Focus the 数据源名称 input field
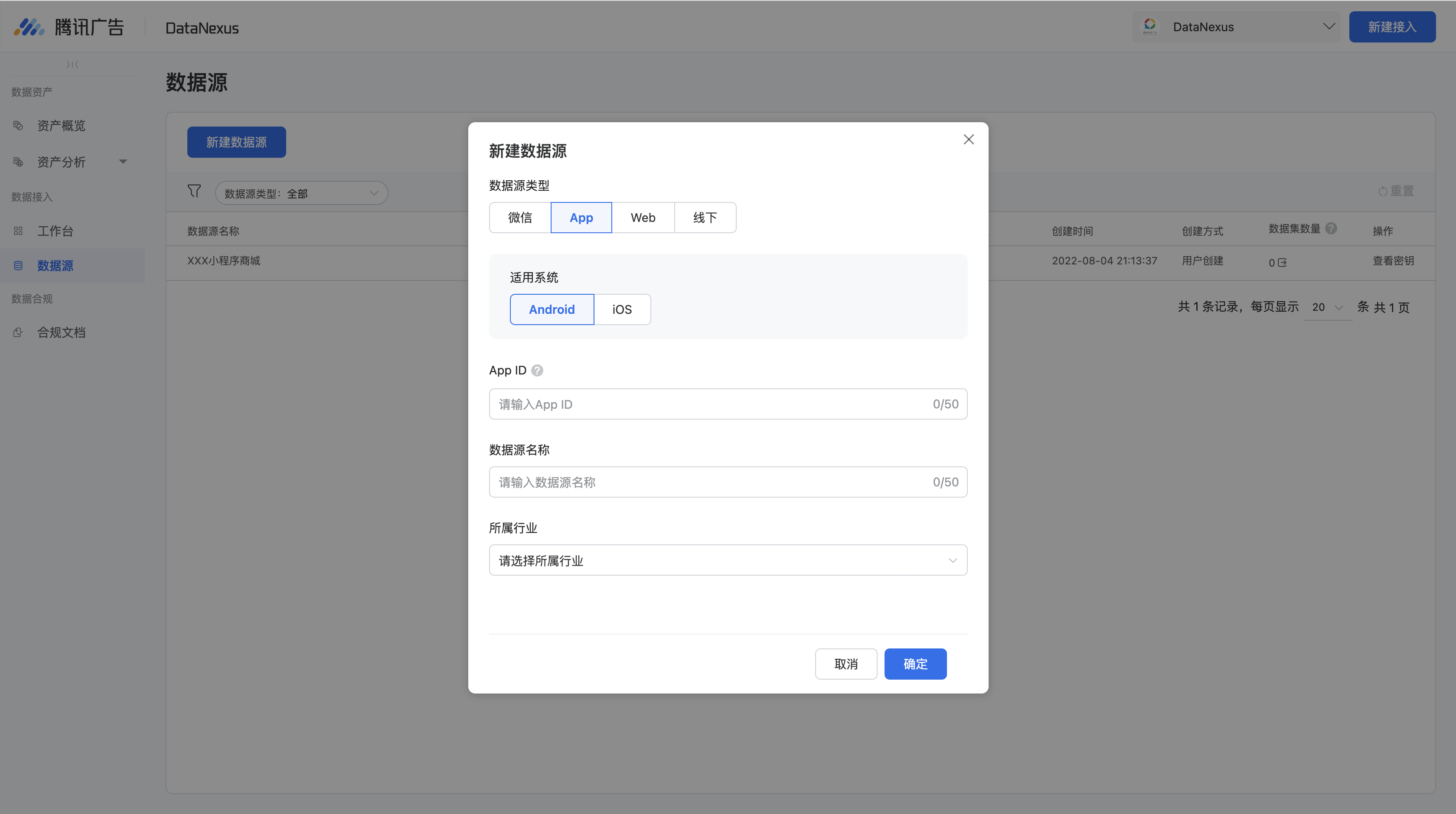1456x814 pixels. click(728, 482)
